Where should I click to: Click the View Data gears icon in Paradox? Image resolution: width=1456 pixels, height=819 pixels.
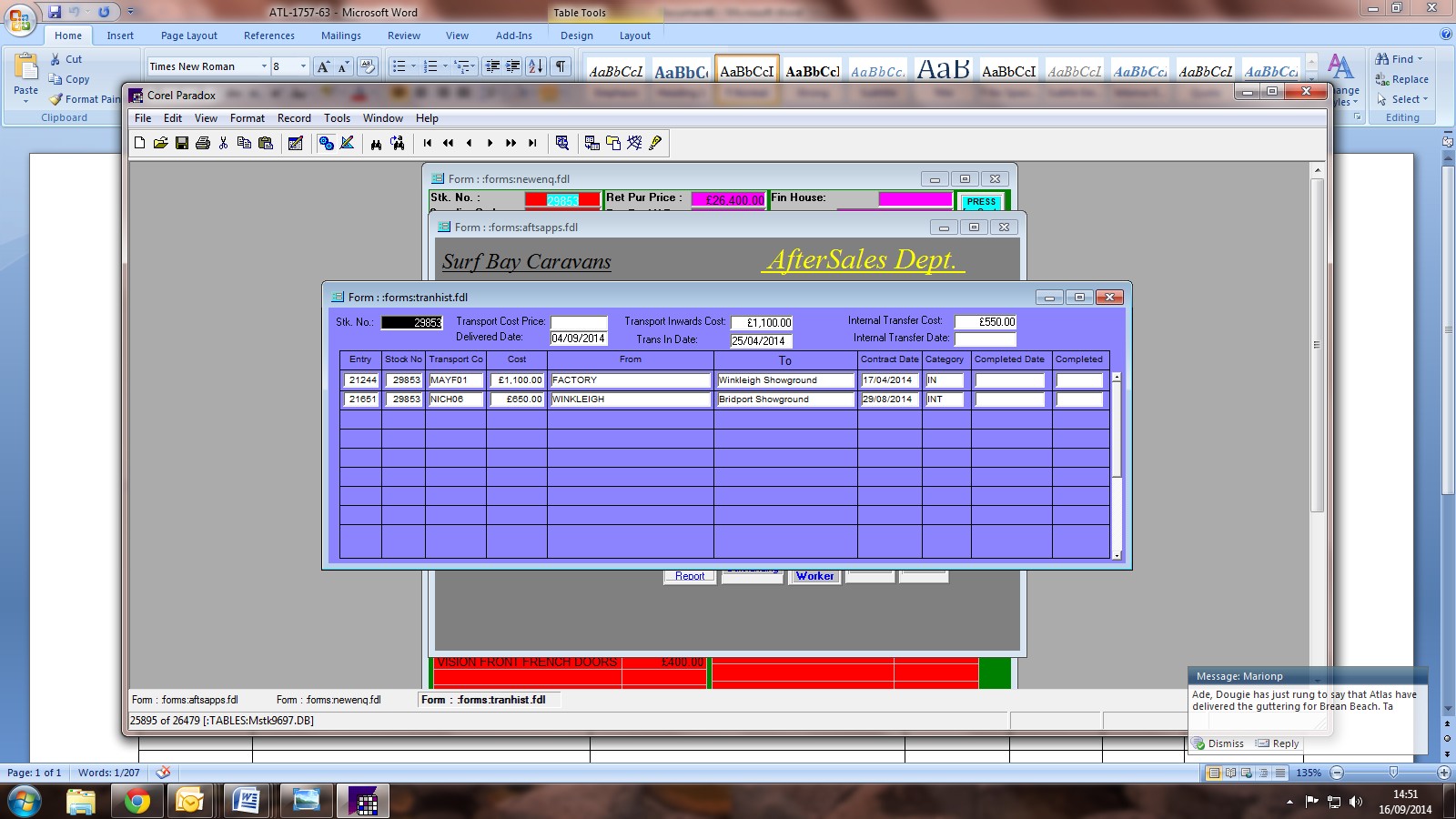point(326,143)
